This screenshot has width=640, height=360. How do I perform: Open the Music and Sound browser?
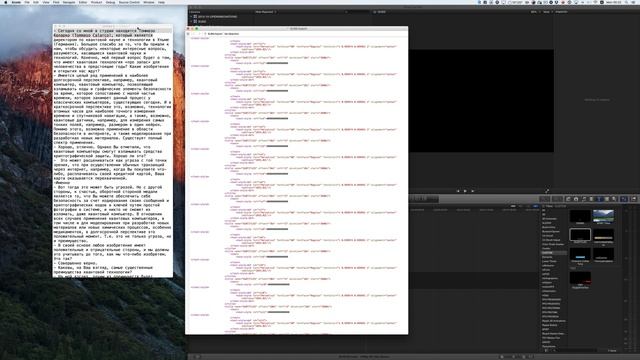coord(584,199)
